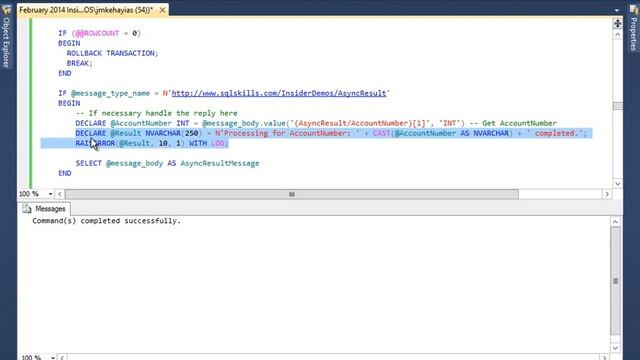
Task: Click 'DECLARE @AccountNumber INT' in code
Action: (132, 123)
